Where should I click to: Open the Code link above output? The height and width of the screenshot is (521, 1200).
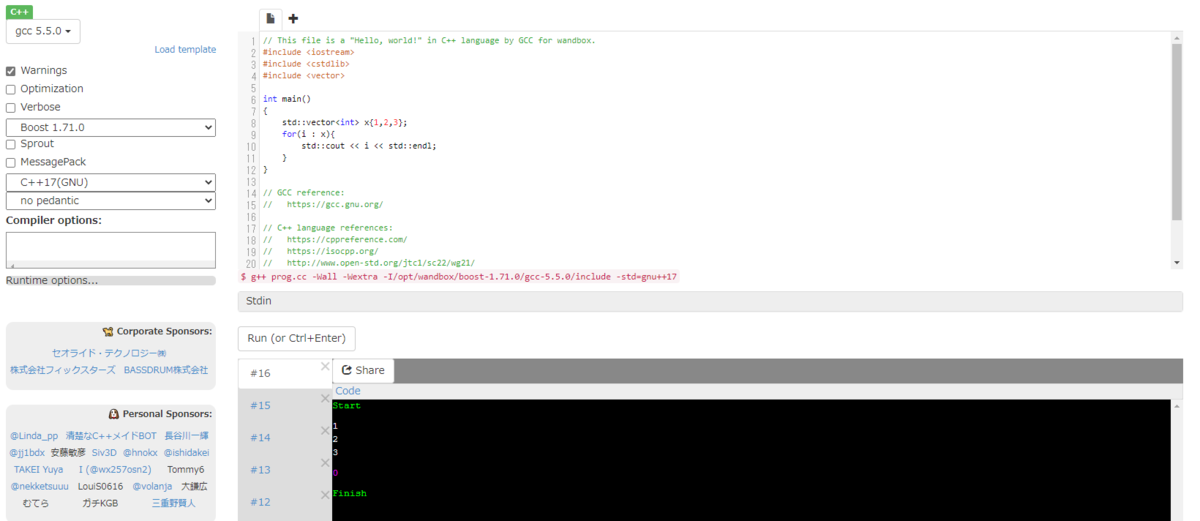[348, 391]
